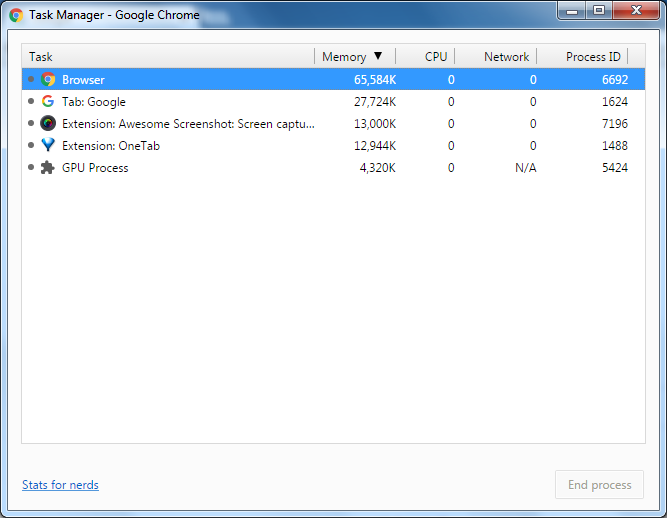Sort by the Network column header
The image size is (667, 518).
(496, 57)
